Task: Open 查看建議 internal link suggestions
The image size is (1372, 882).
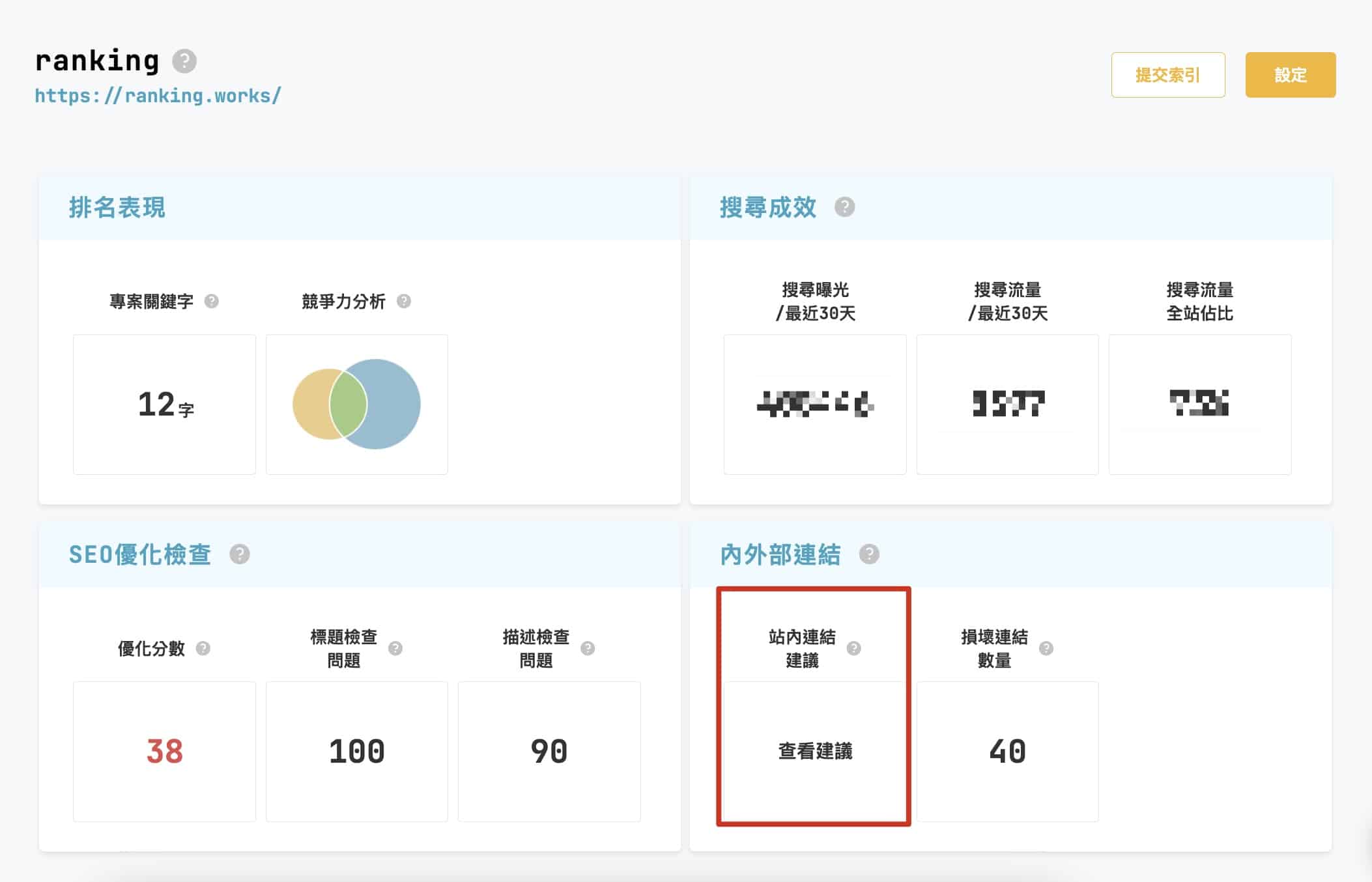Action: click(814, 751)
